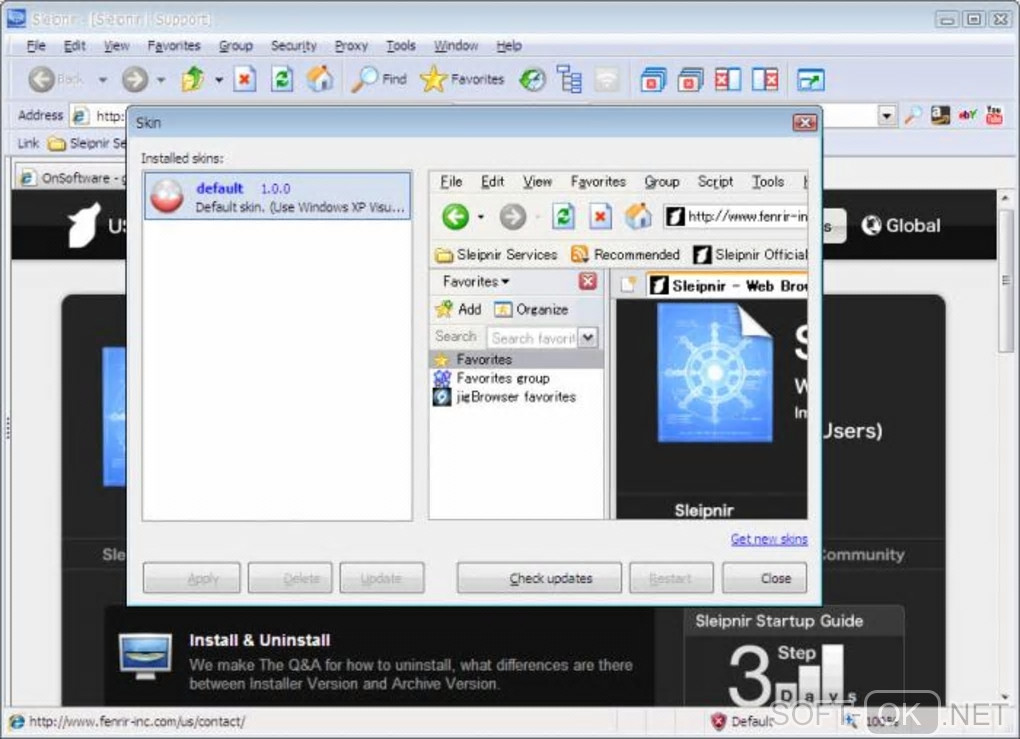Close the Skin dialog with X button
The width and height of the screenshot is (1020, 739).
click(805, 122)
